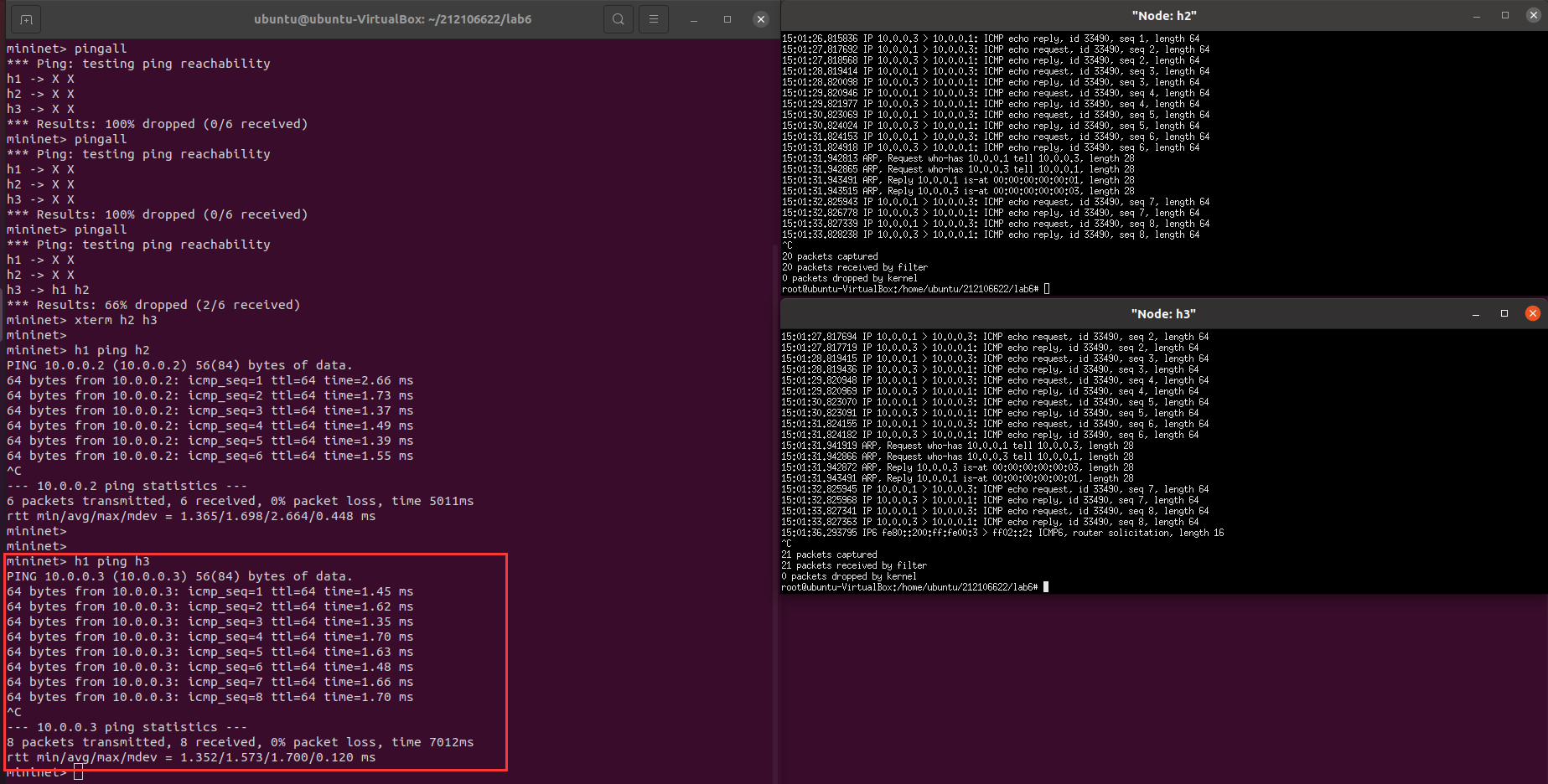Click the "--- 10.0.0.2 ping statistics ---" line
This screenshot has width=1548, height=784.
[x=127, y=486]
